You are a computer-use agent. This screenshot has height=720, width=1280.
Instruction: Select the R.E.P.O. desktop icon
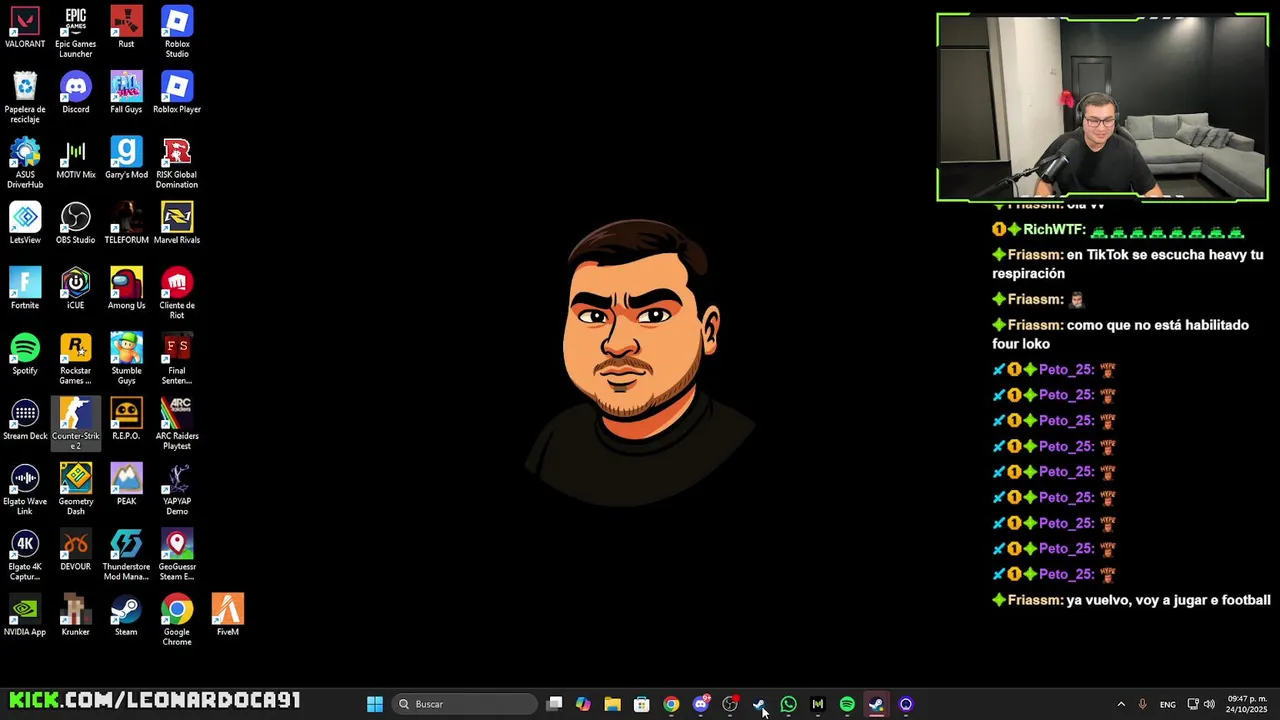click(x=126, y=420)
